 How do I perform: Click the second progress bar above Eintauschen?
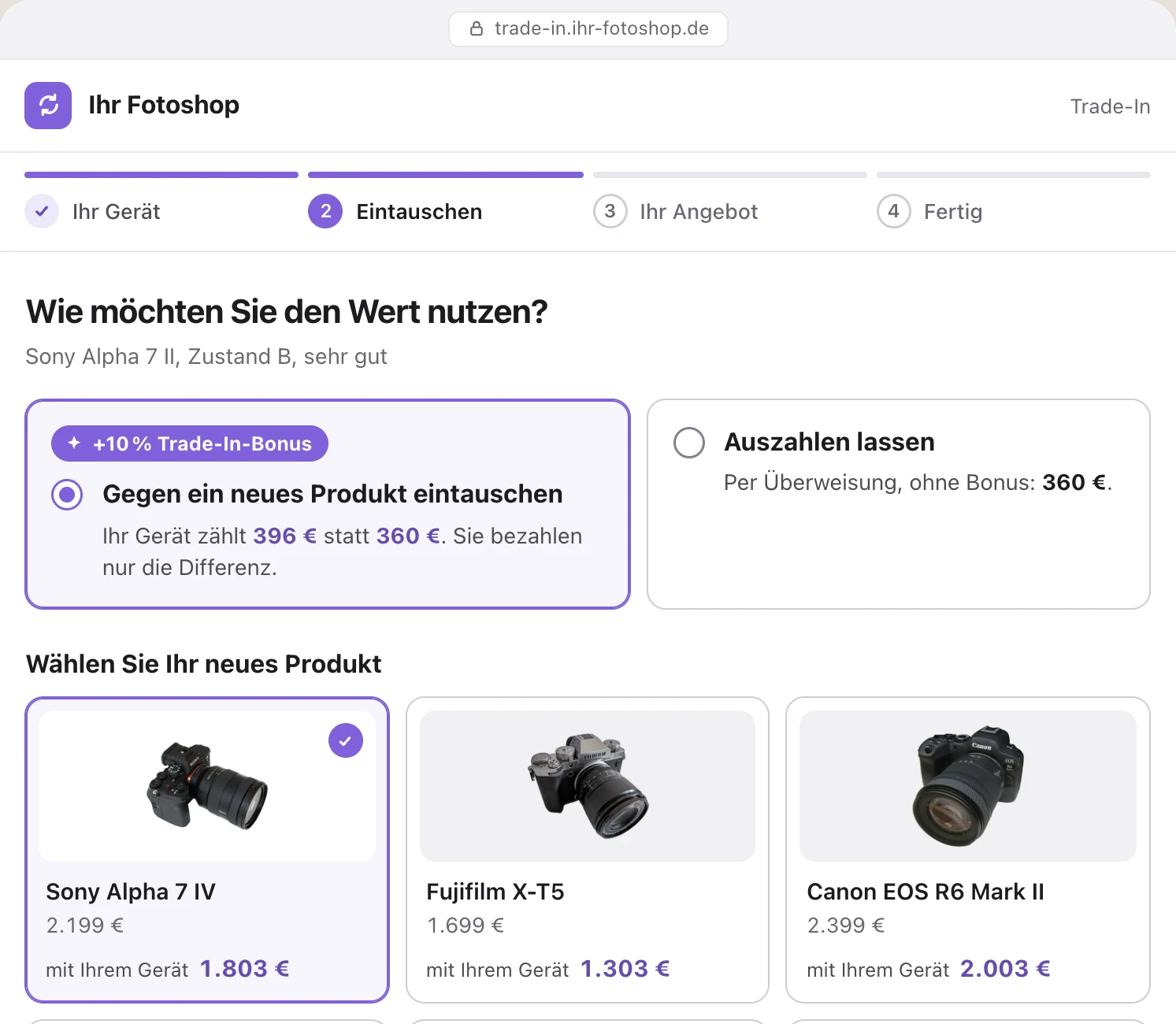(x=446, y=175)
